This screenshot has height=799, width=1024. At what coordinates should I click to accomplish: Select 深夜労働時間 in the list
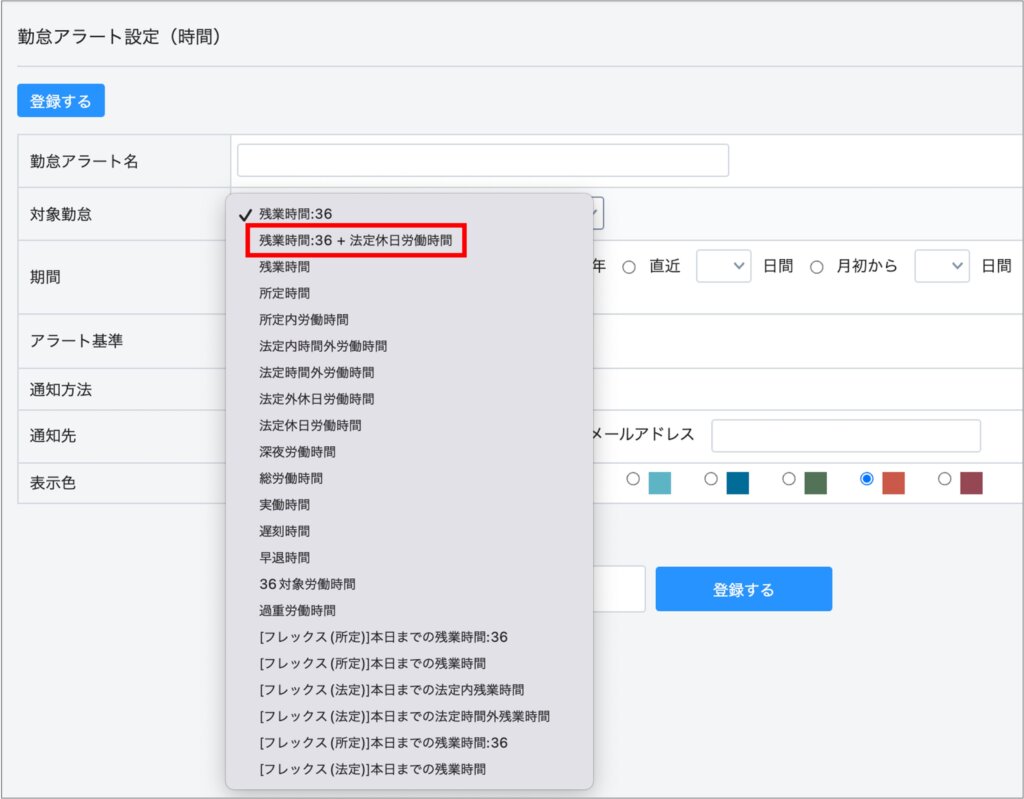pyautogui.click(x=298, y=452)
